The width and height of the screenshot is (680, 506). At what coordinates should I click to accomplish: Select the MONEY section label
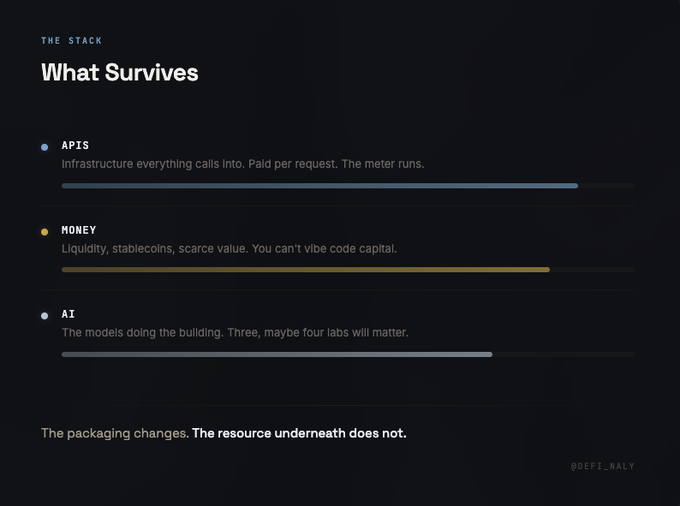(x=79, y=230)
